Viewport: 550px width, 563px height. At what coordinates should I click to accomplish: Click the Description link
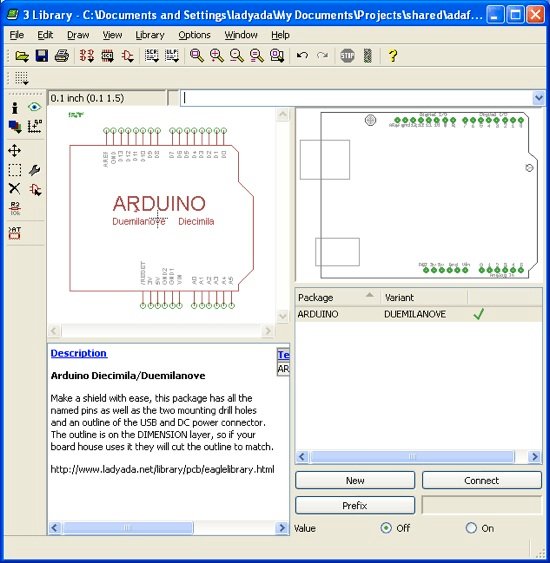click(x=79, y=353)
